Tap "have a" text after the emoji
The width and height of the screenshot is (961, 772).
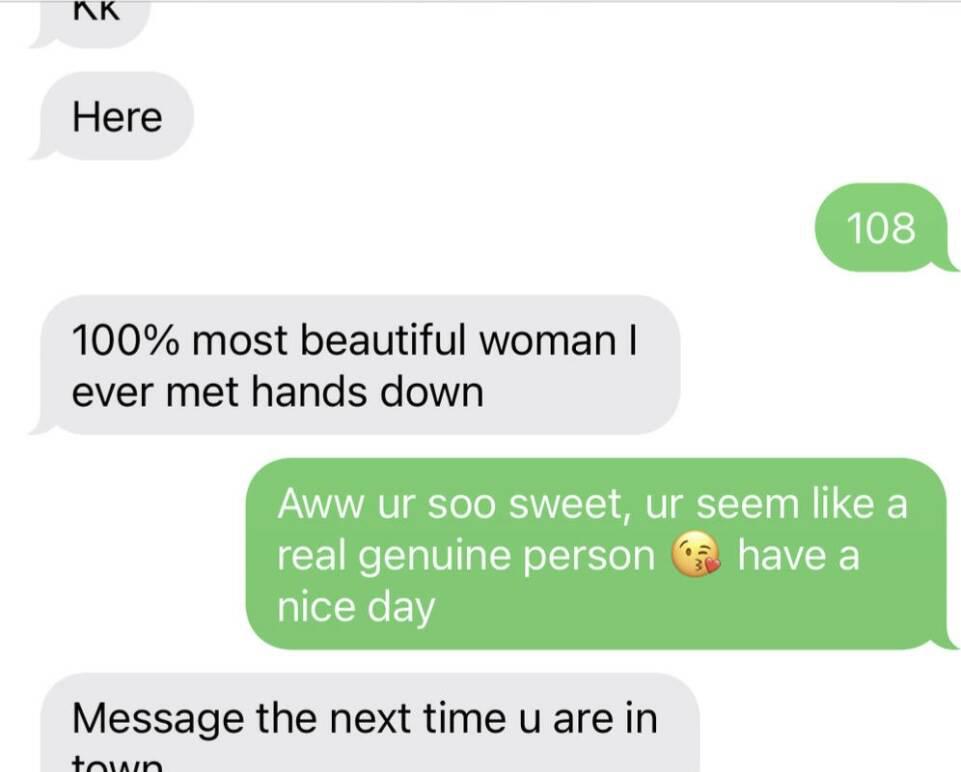(x=799, y=556)
